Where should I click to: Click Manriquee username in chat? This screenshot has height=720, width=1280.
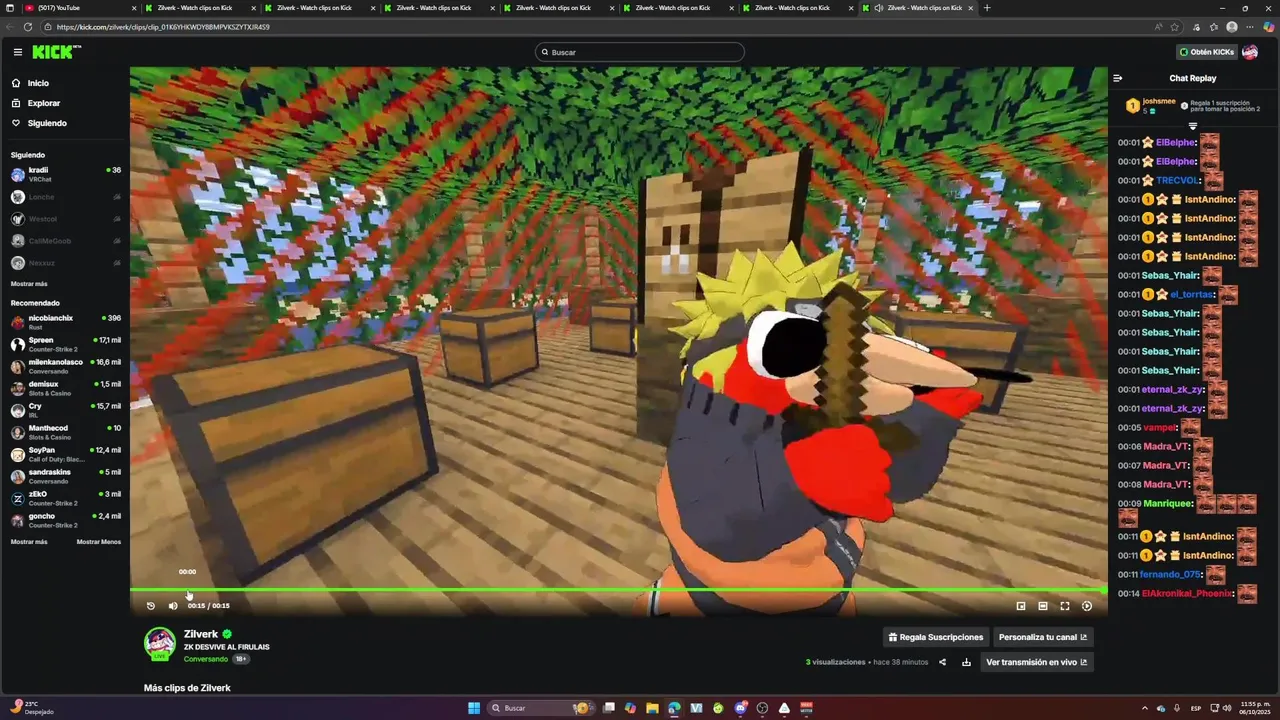1167,504
